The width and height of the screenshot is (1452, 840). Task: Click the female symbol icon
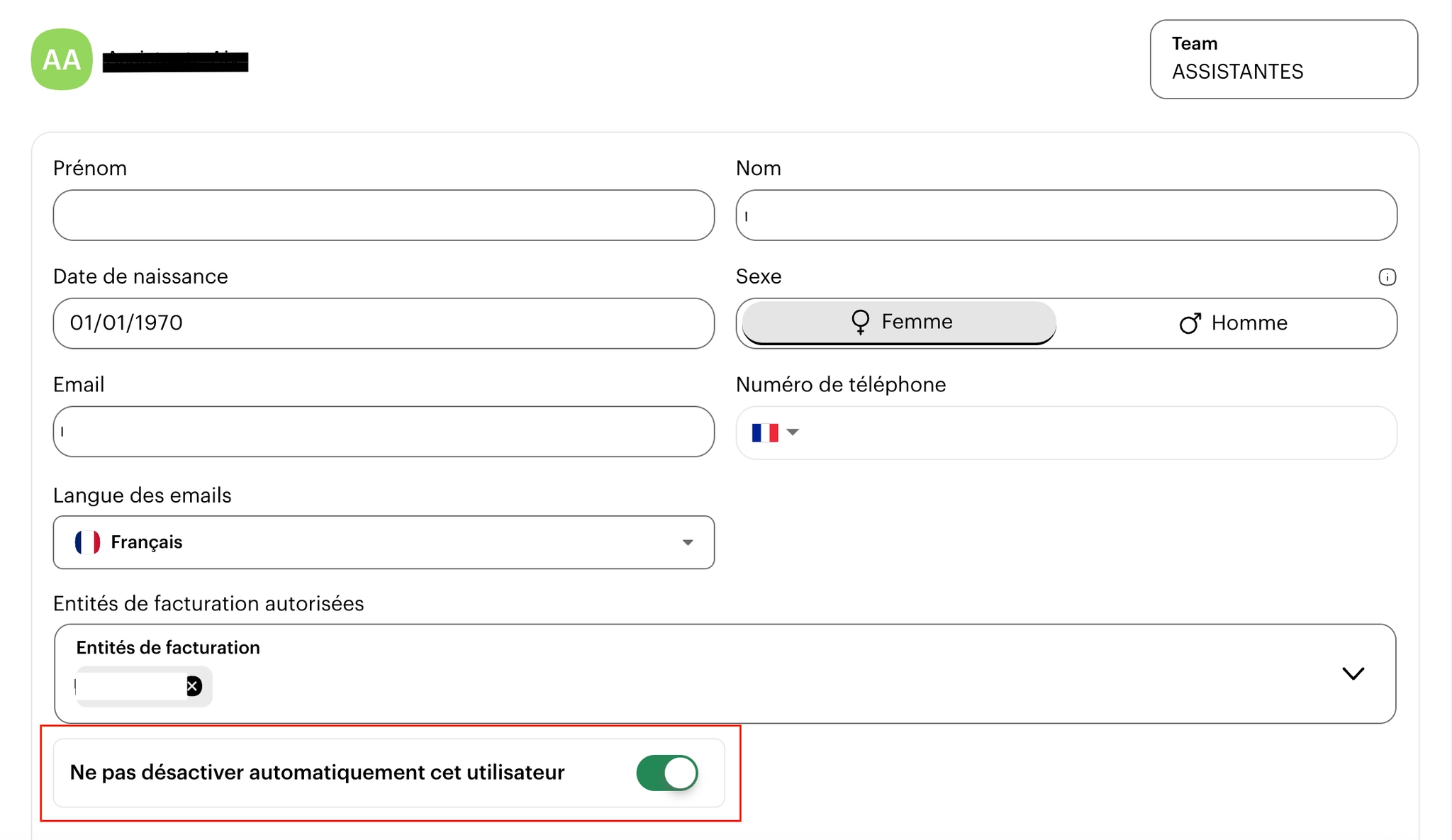pyautogui.click(x=860, y=322)
